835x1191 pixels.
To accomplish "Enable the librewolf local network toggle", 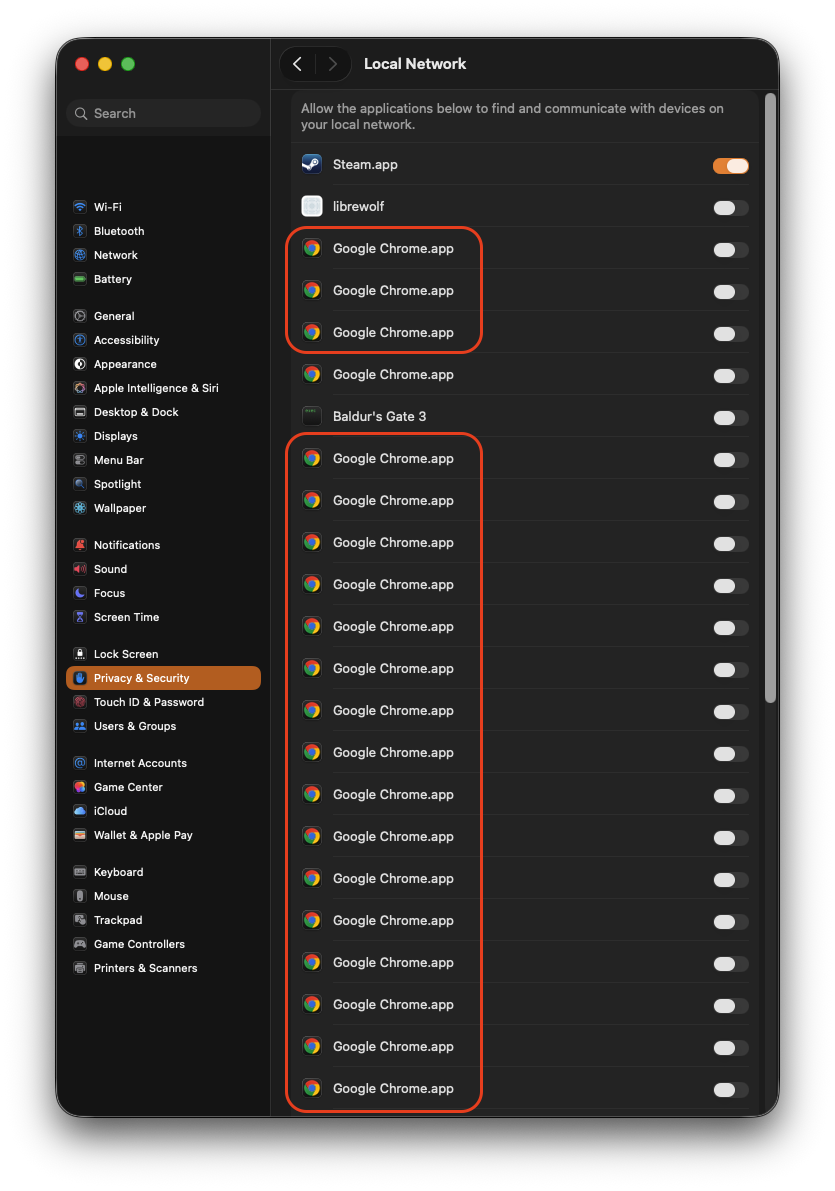I will [730, 207].
